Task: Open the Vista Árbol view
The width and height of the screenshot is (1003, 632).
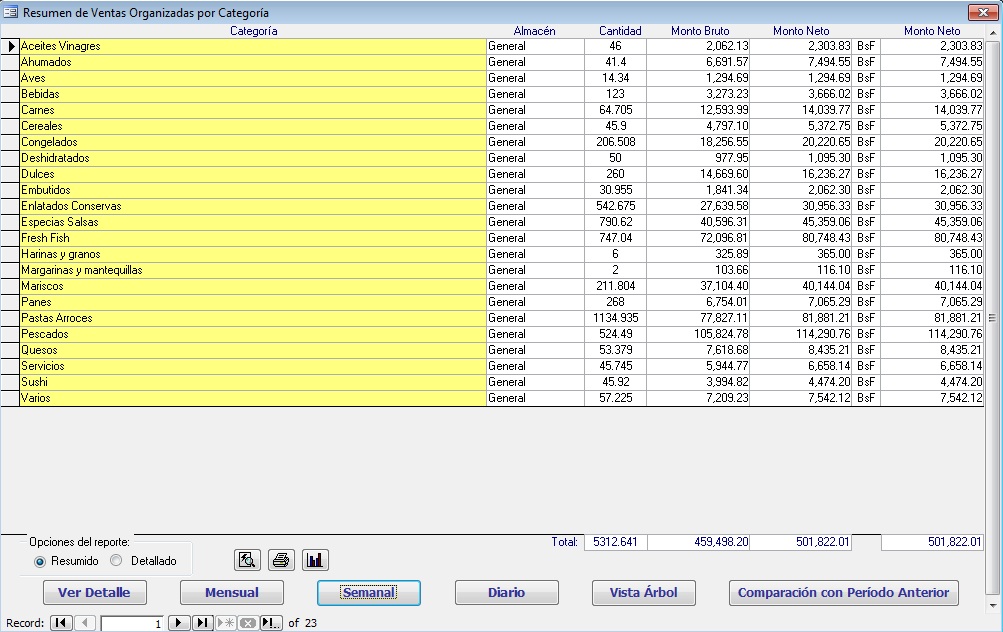Action: click(644, 592)
